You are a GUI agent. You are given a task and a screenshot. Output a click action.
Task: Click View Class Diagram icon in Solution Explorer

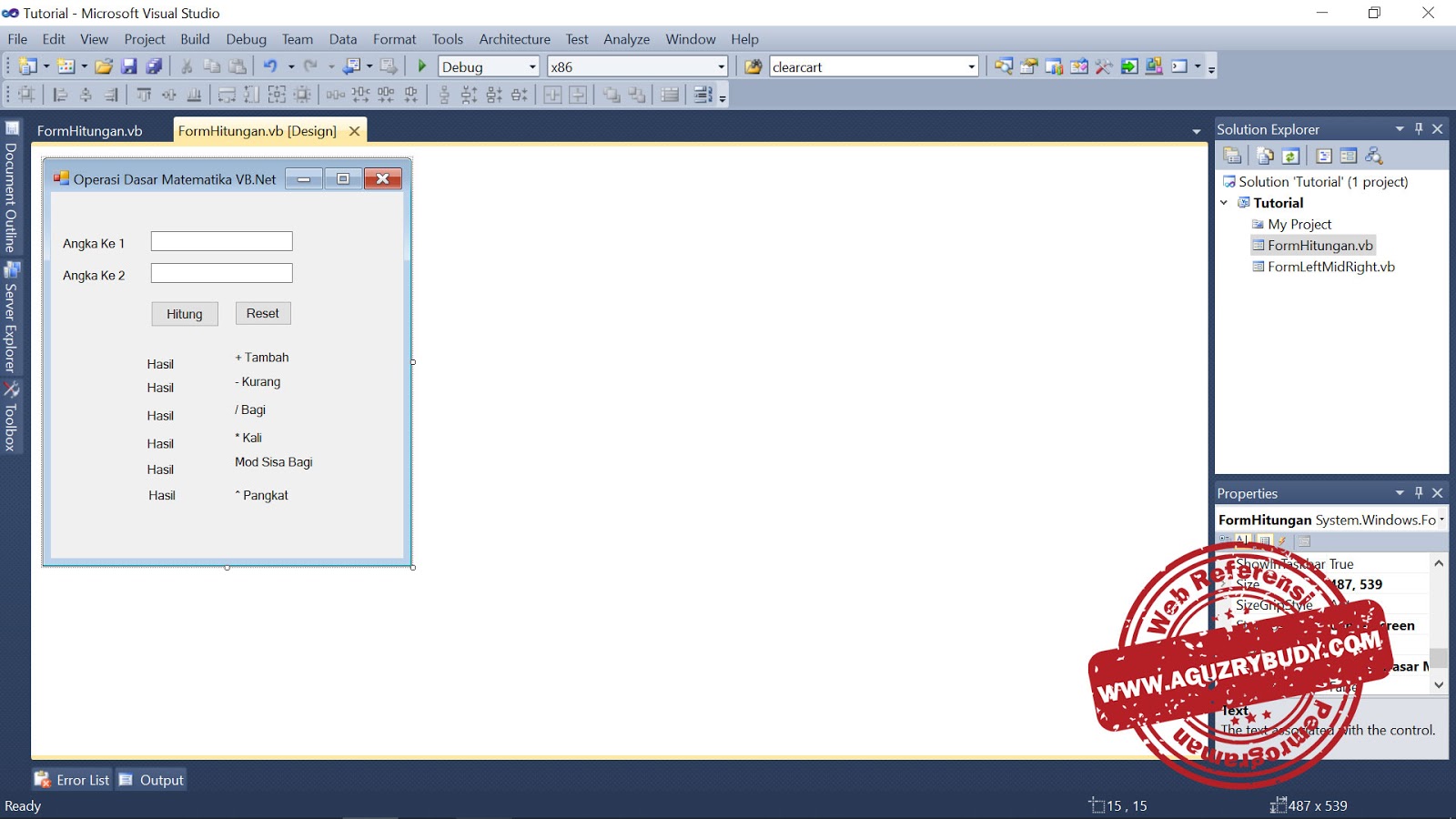(1374, 156)
